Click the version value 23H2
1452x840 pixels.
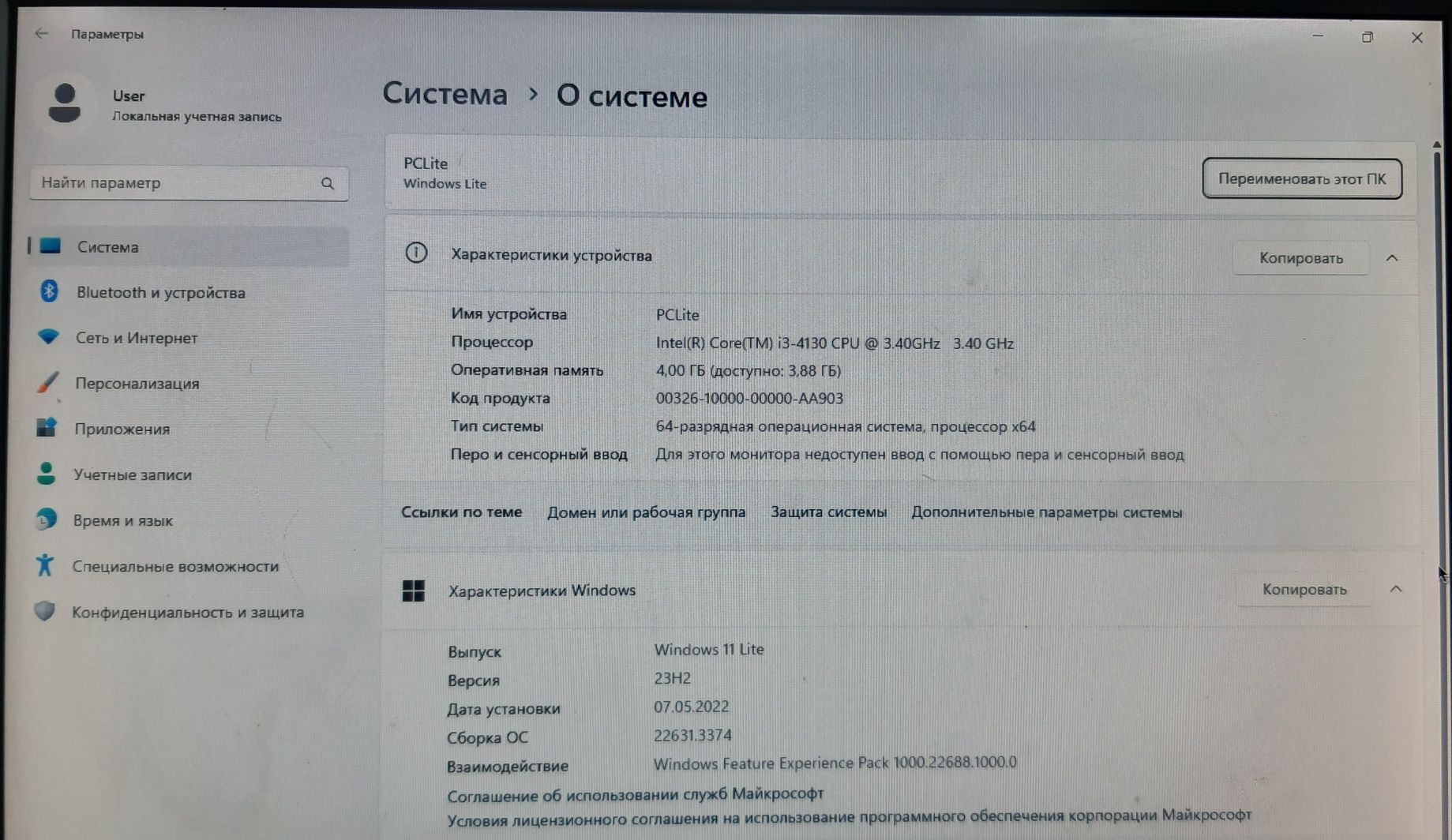[672, 678]
